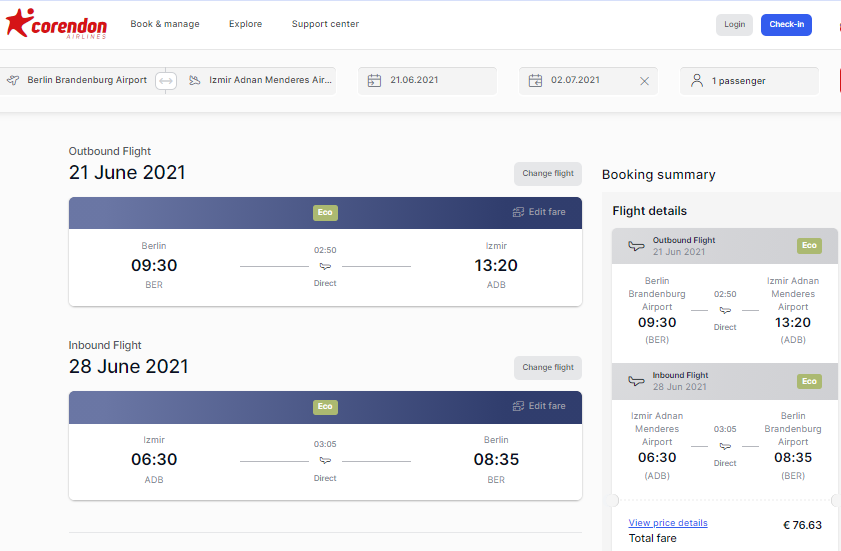
Task: Clear the return date with X icon
Action: click(644, 81)
